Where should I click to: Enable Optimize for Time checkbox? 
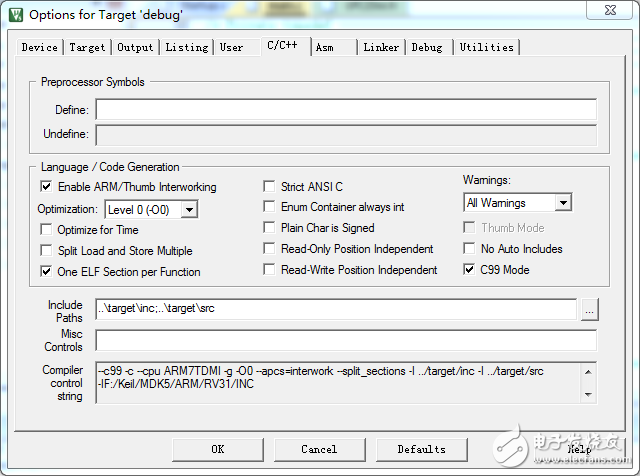coord(46,230)
